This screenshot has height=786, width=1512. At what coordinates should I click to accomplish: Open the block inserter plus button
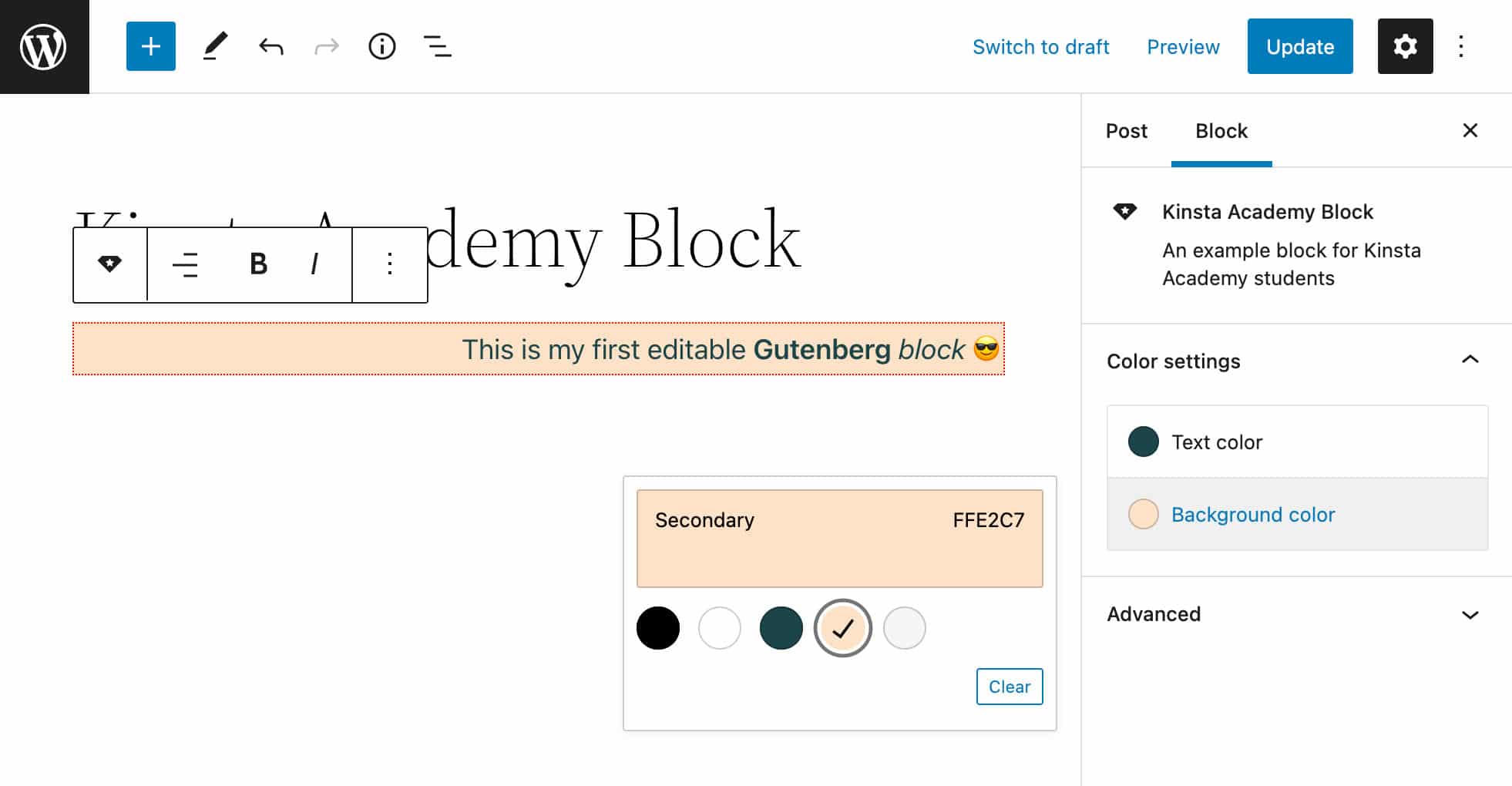click(151, 46)
